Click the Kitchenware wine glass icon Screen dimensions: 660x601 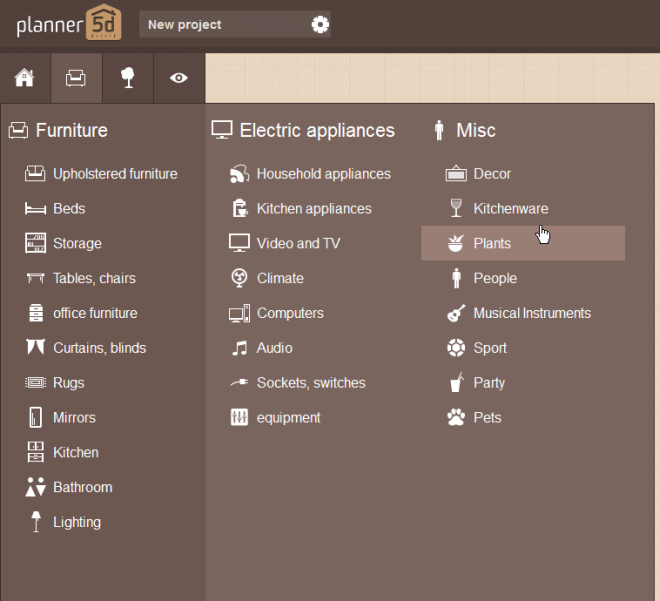point(456,208)
